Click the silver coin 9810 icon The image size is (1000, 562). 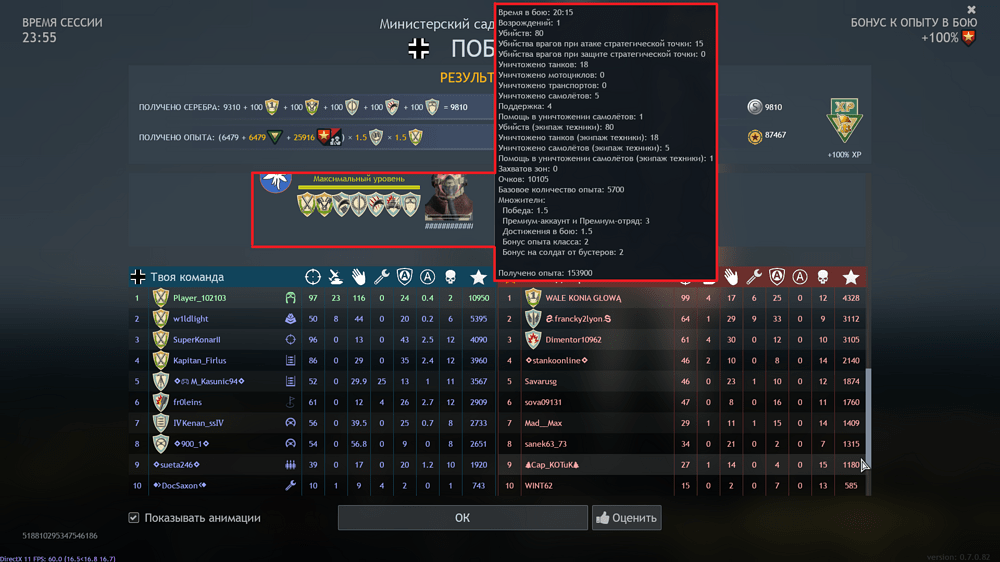754,107
